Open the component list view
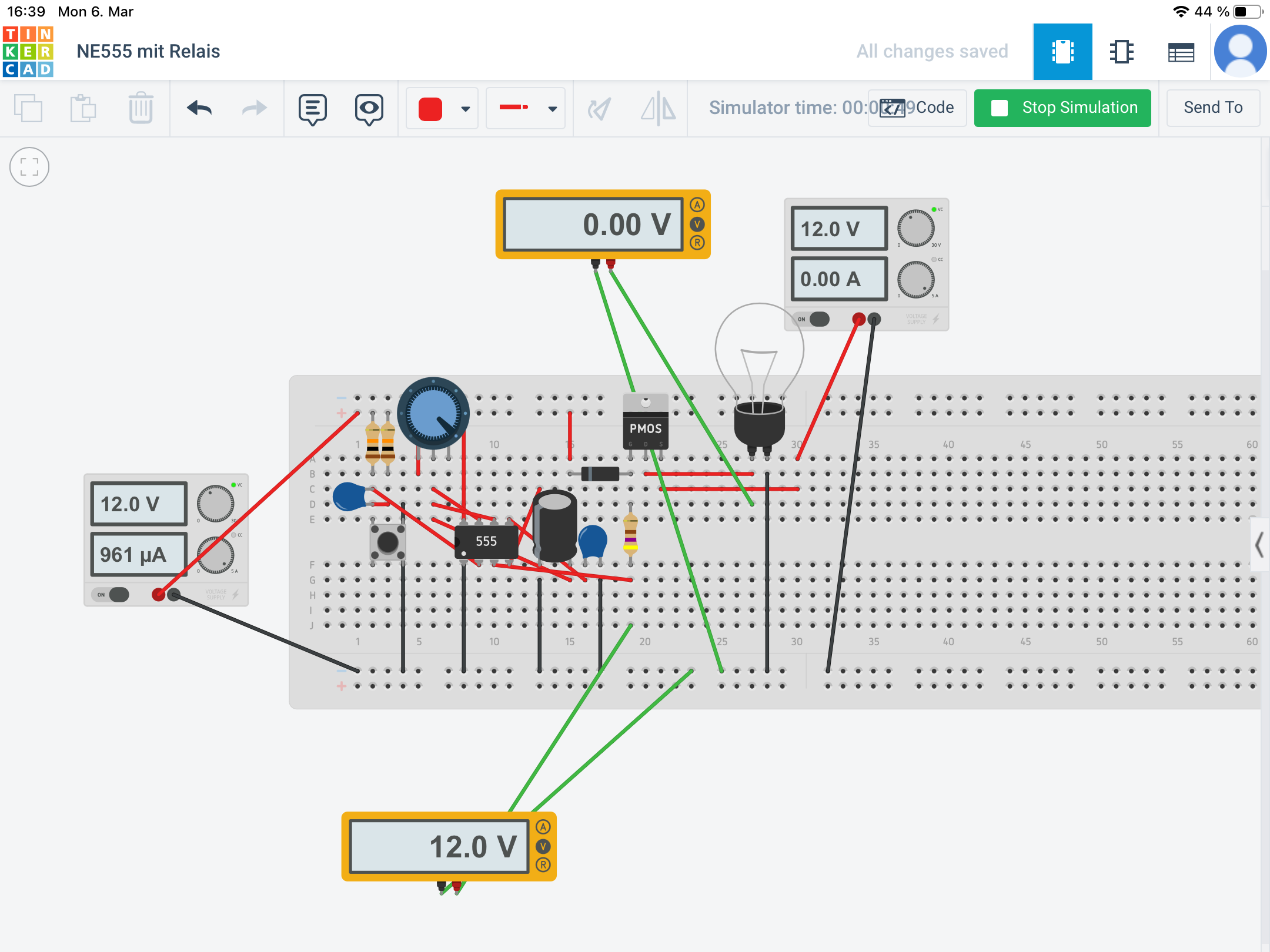Image resolution: width=1270 pixels, height=952 pixels. tap(1181, 52)
